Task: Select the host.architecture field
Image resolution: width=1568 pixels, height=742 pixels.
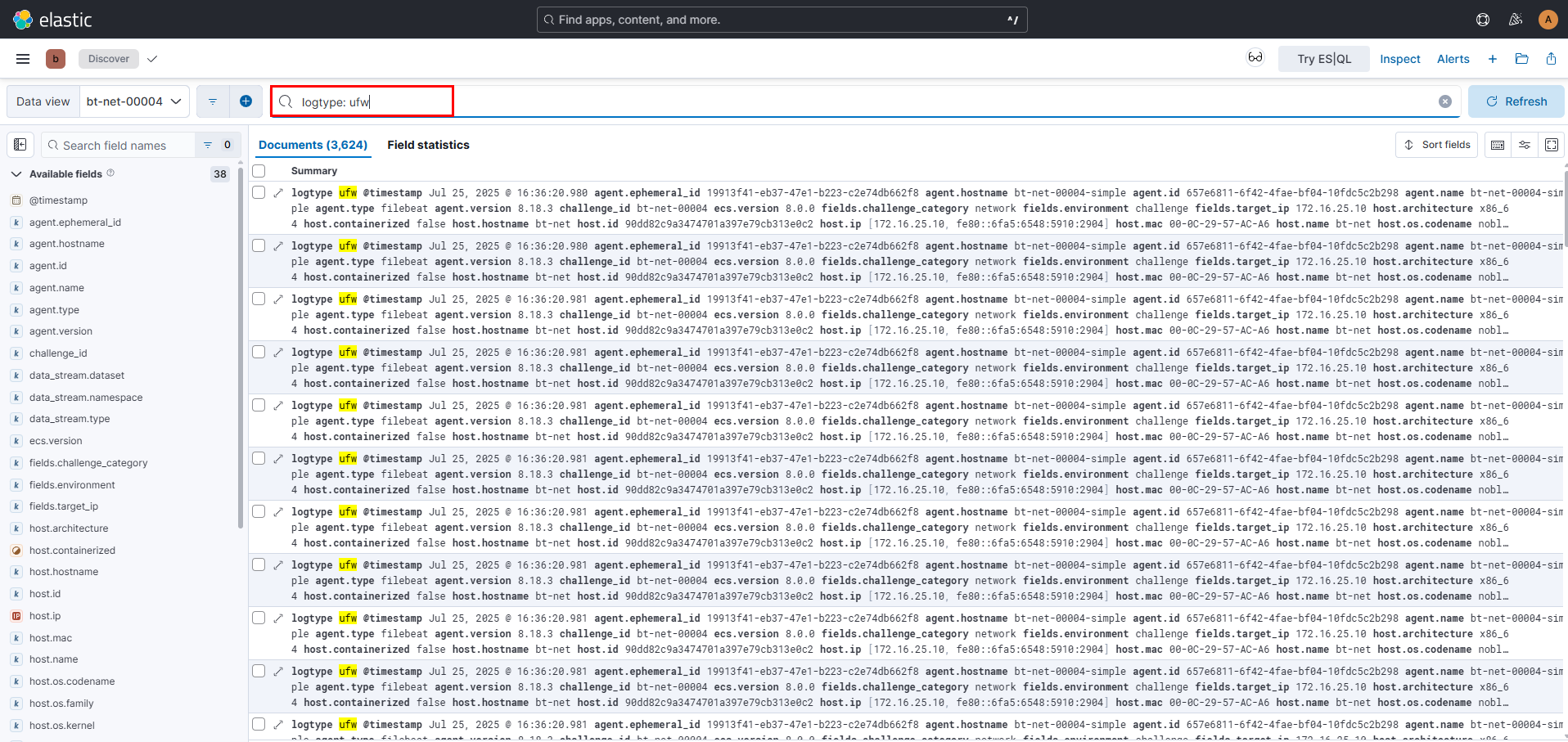Action: click(x=69, y=528)
